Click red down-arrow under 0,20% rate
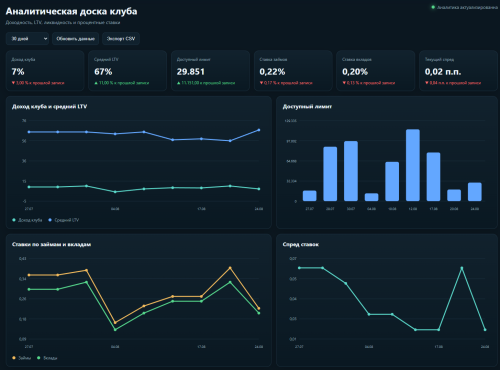Screen dimensions: 500x370 [344, 83]
